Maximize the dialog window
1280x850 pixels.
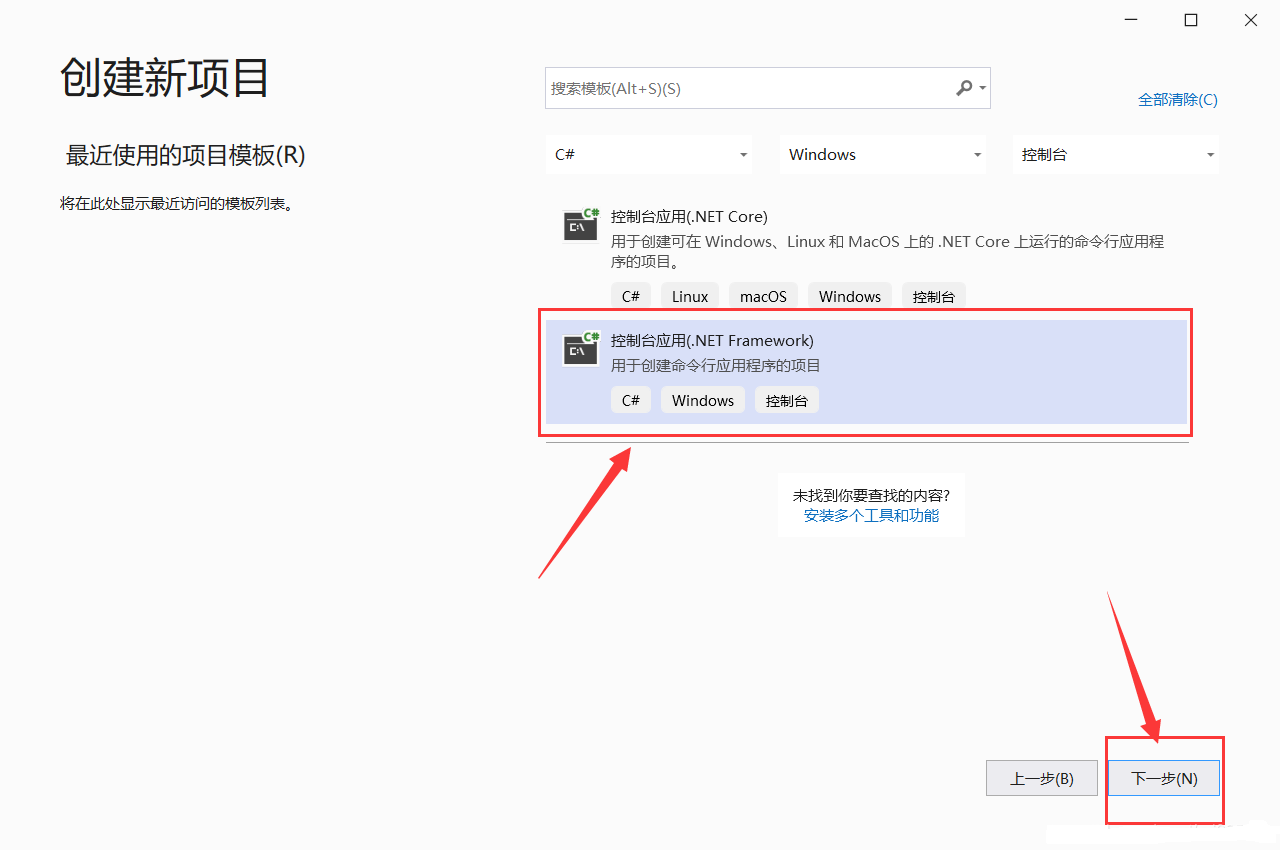click(1191, 20)
